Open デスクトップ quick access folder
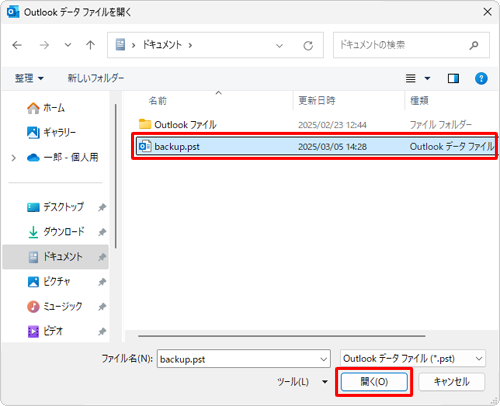The width and height of the screenshot is (500, 406). [x=55, y=207]
